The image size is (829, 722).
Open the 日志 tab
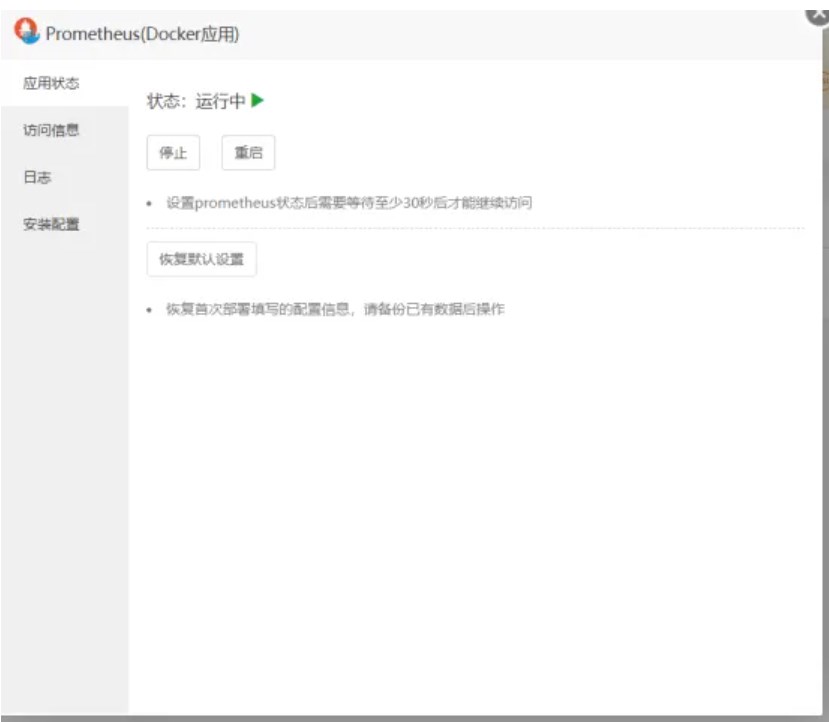point(38,177)
